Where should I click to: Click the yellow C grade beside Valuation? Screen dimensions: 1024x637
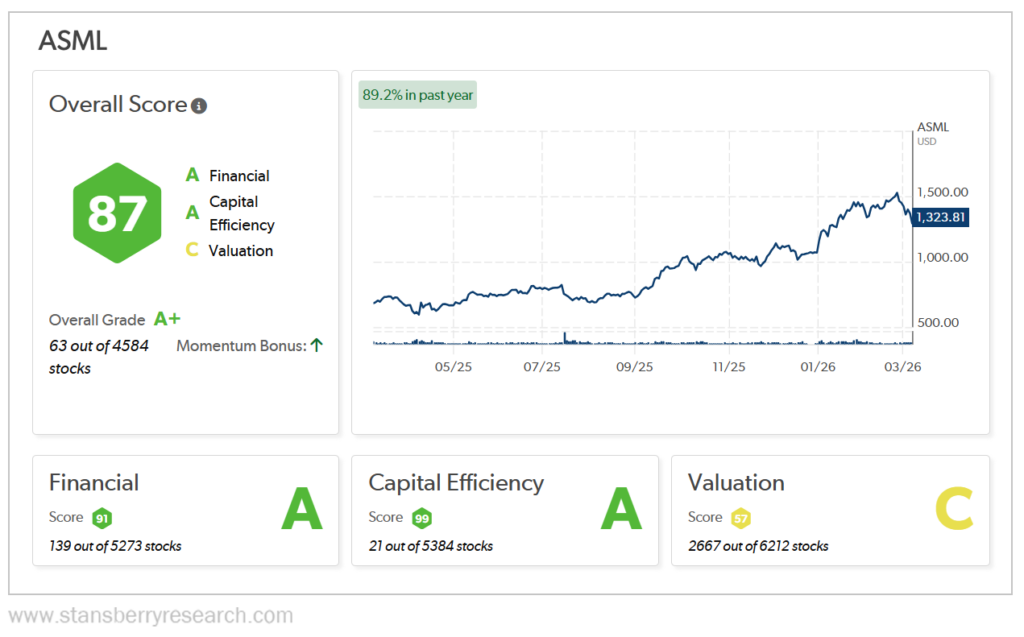point(190,250)
